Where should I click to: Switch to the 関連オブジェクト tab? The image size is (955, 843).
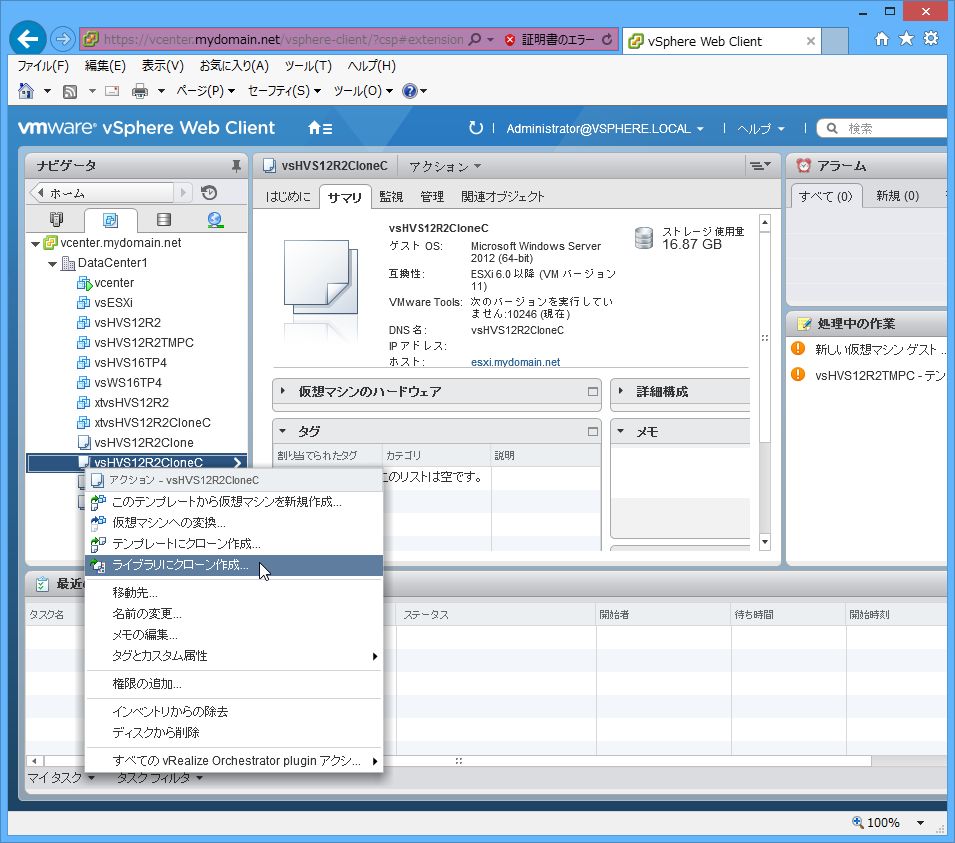click(x=502, y=197)
